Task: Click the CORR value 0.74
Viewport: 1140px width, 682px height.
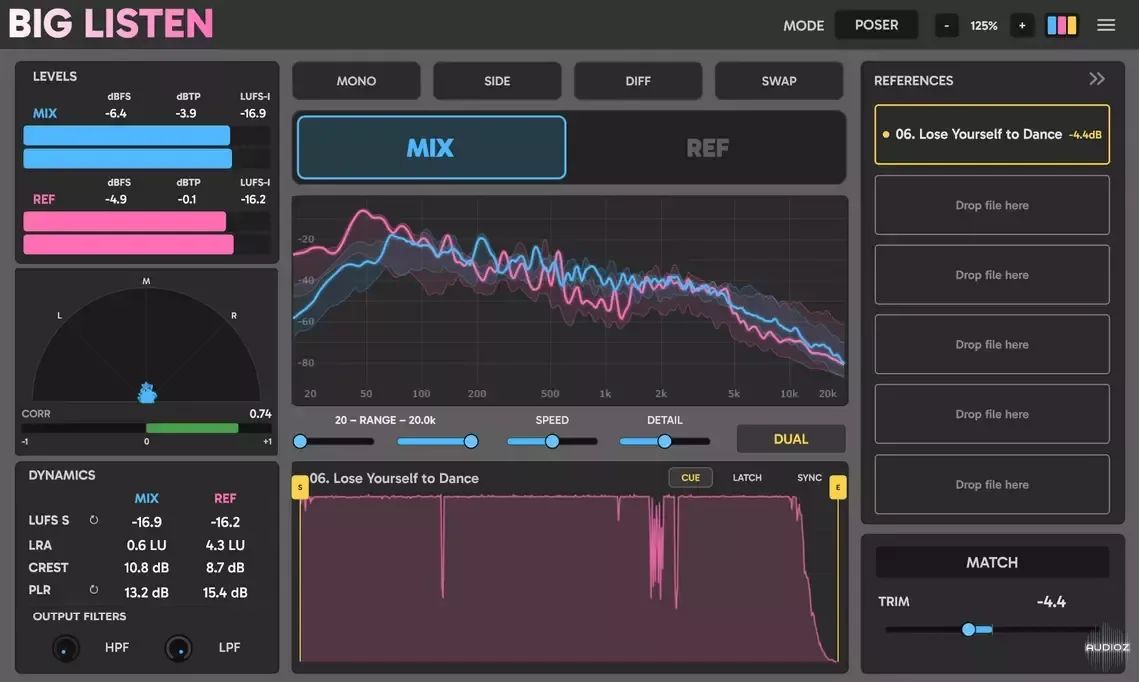Action: (x=260, y=414)
